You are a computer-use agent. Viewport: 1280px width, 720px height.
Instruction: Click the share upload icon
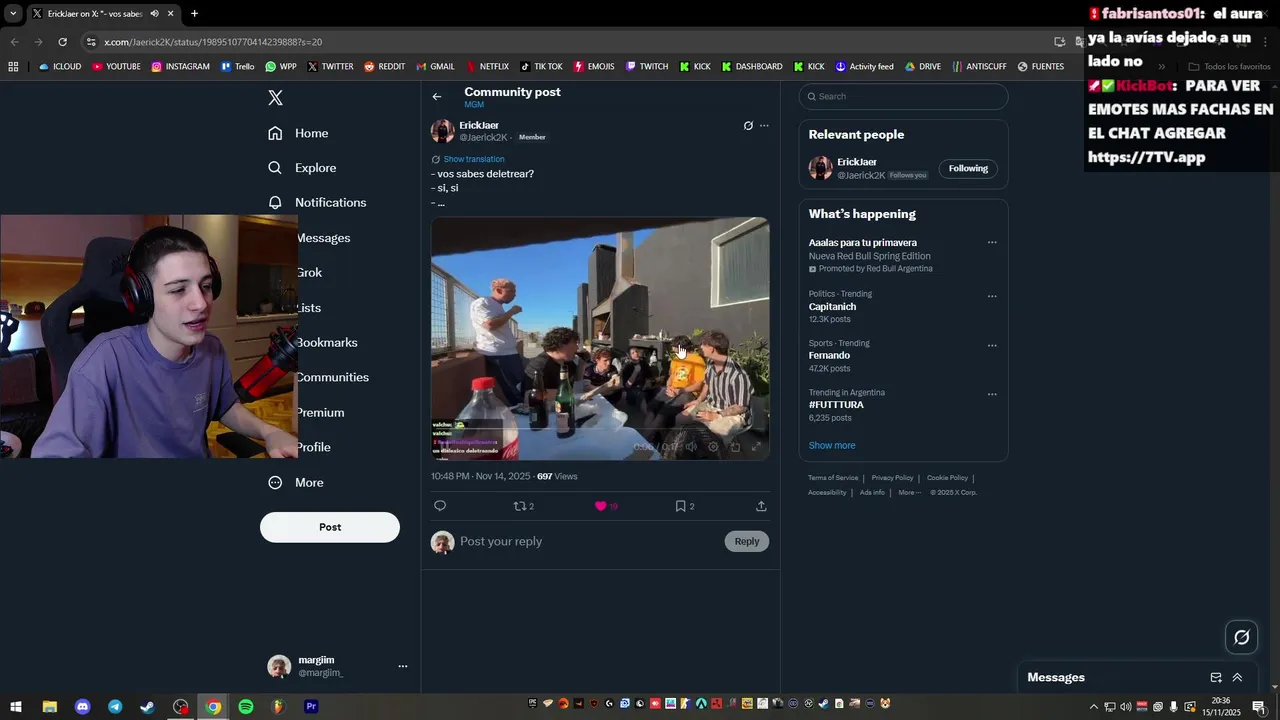[x=761, y=506]
